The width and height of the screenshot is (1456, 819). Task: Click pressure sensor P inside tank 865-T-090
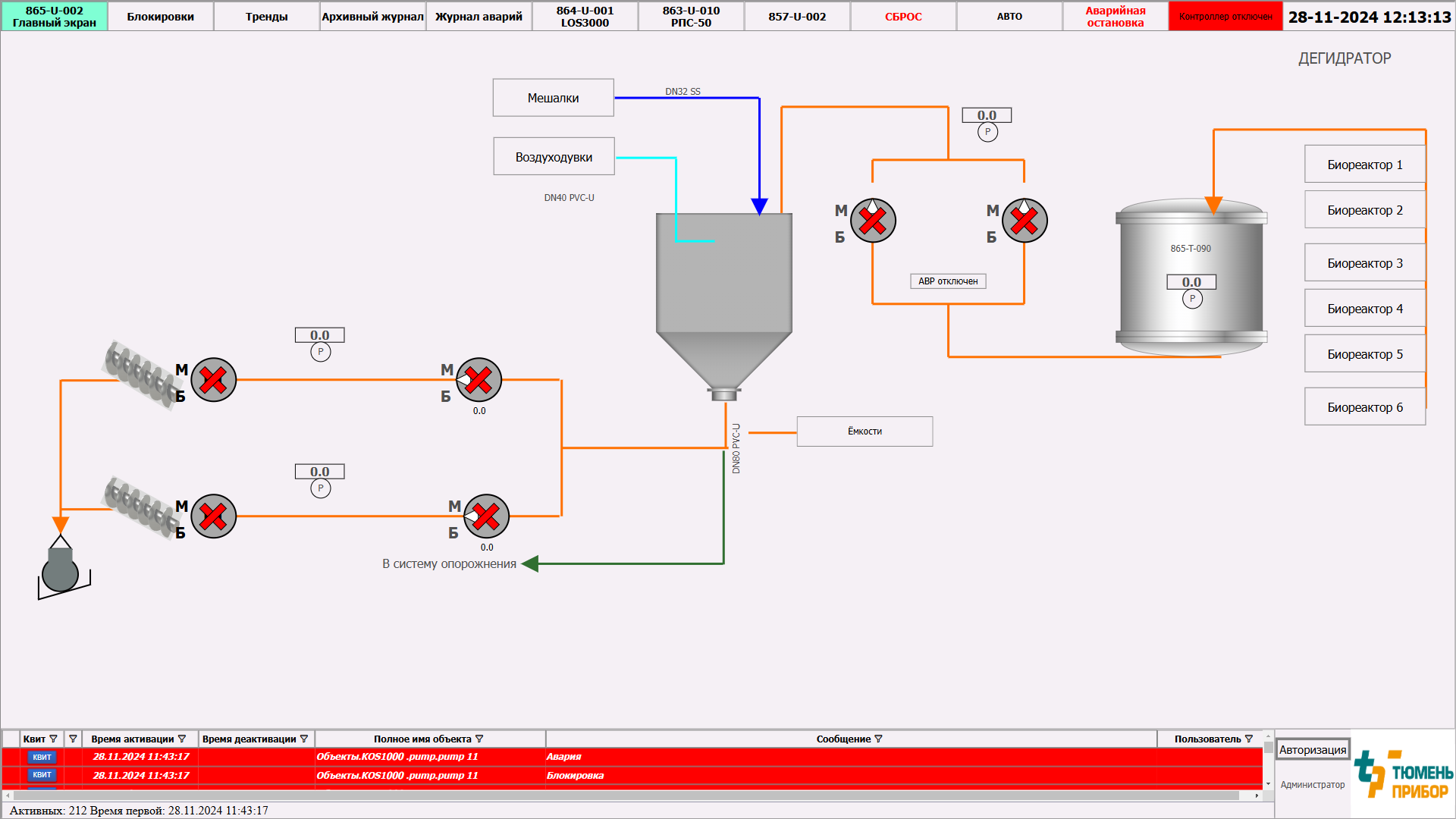coord(1192,299)
